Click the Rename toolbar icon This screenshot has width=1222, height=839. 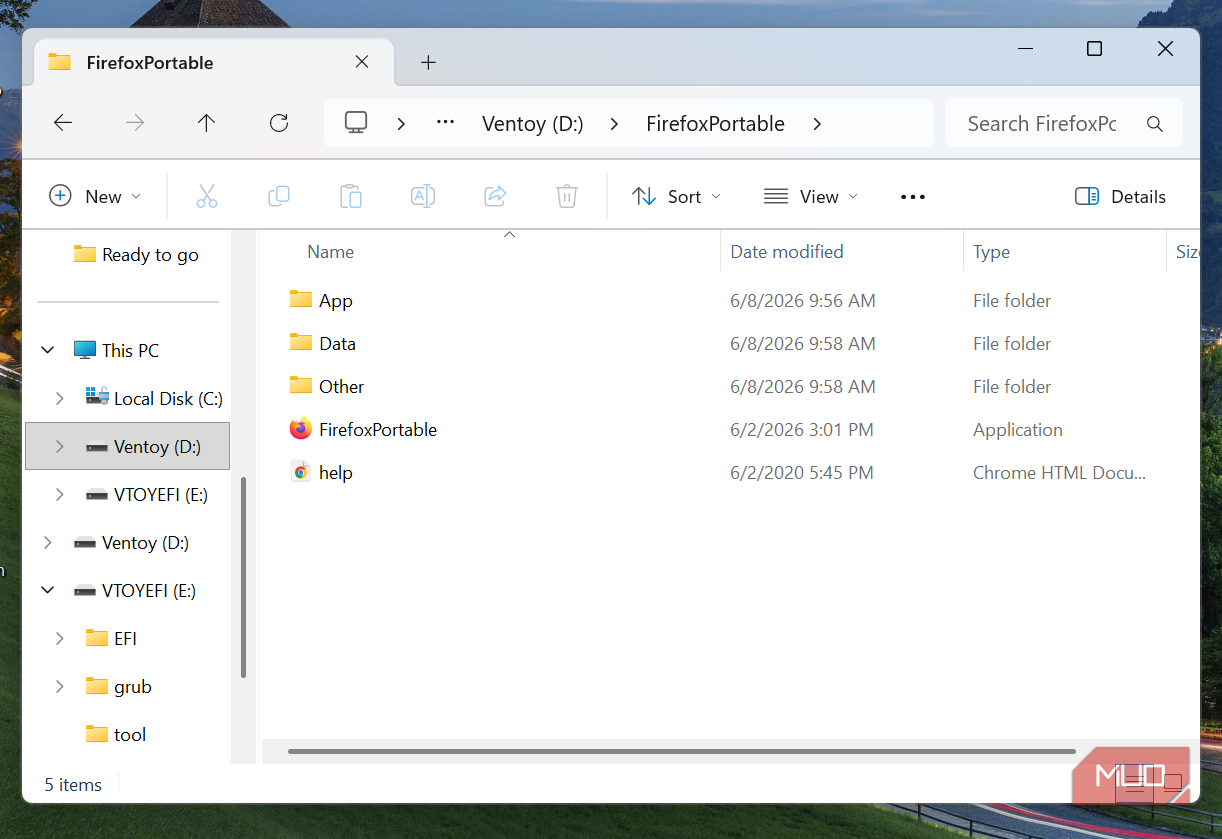click(x=423, y=196)
